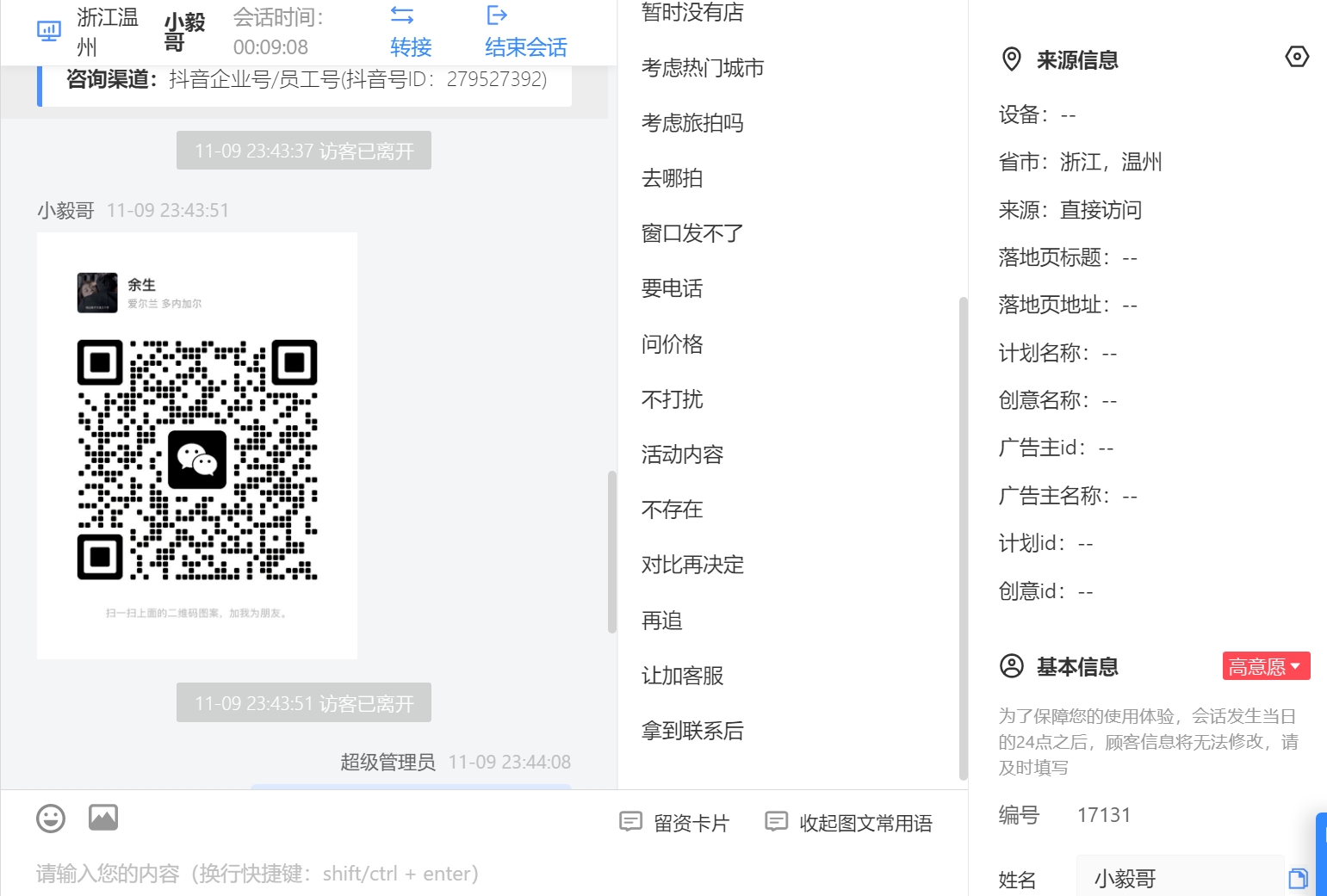This screenshot has width=1327, height=896.
Task: Click the 广告主名称 row
Action: tap(1069, 496)
